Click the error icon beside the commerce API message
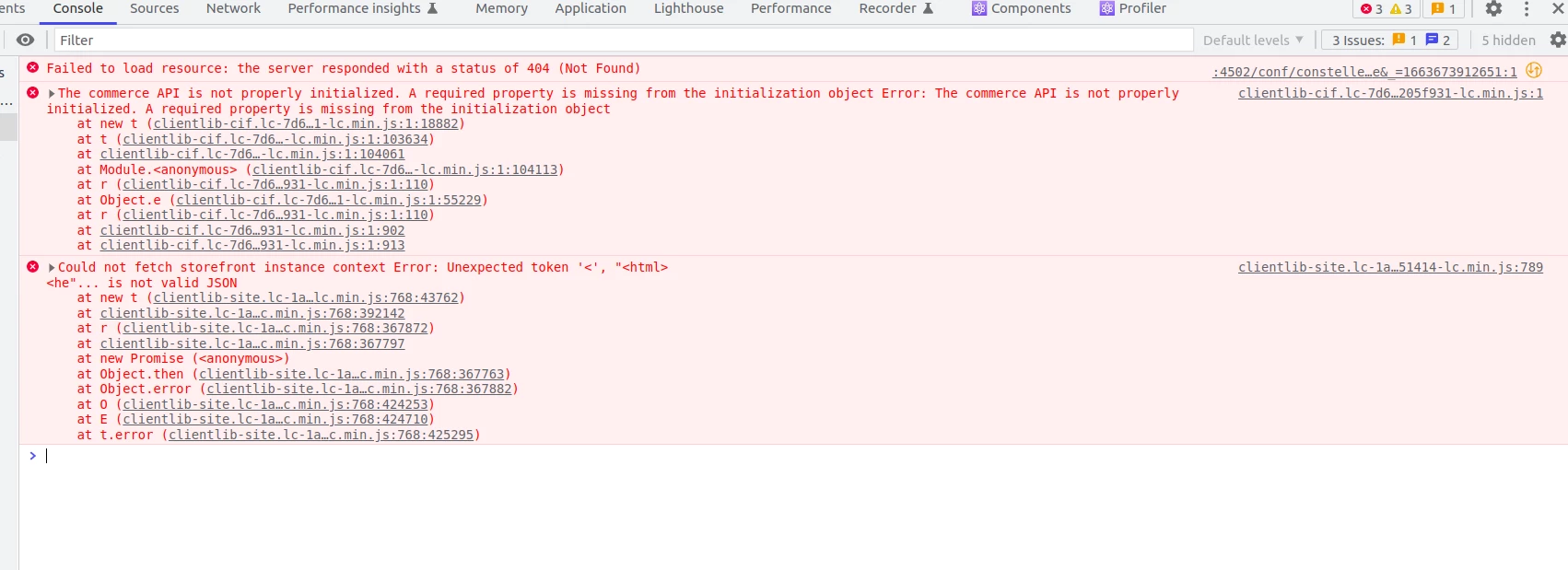The height and width of the screenshot is (570, 1568). coord(33,92)
